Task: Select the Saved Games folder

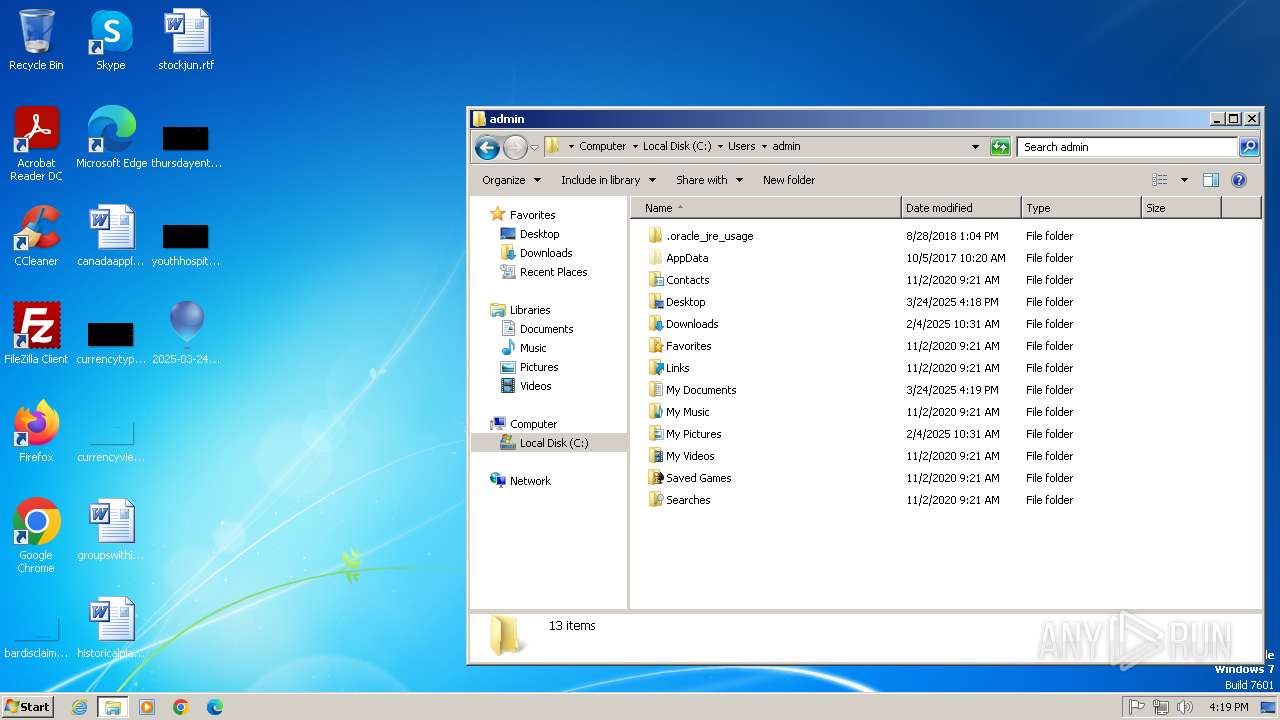Action: pyautogui.click(x=698, y=478)
